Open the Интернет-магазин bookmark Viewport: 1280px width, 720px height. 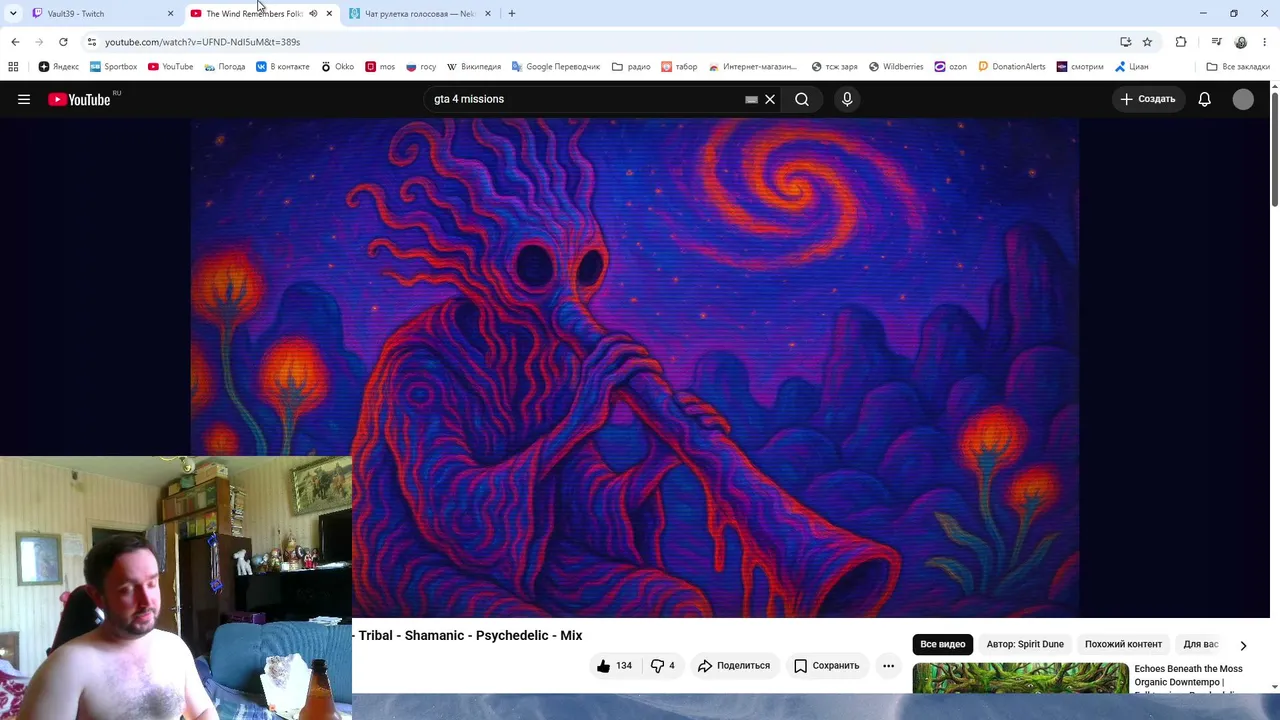[752, 67]
